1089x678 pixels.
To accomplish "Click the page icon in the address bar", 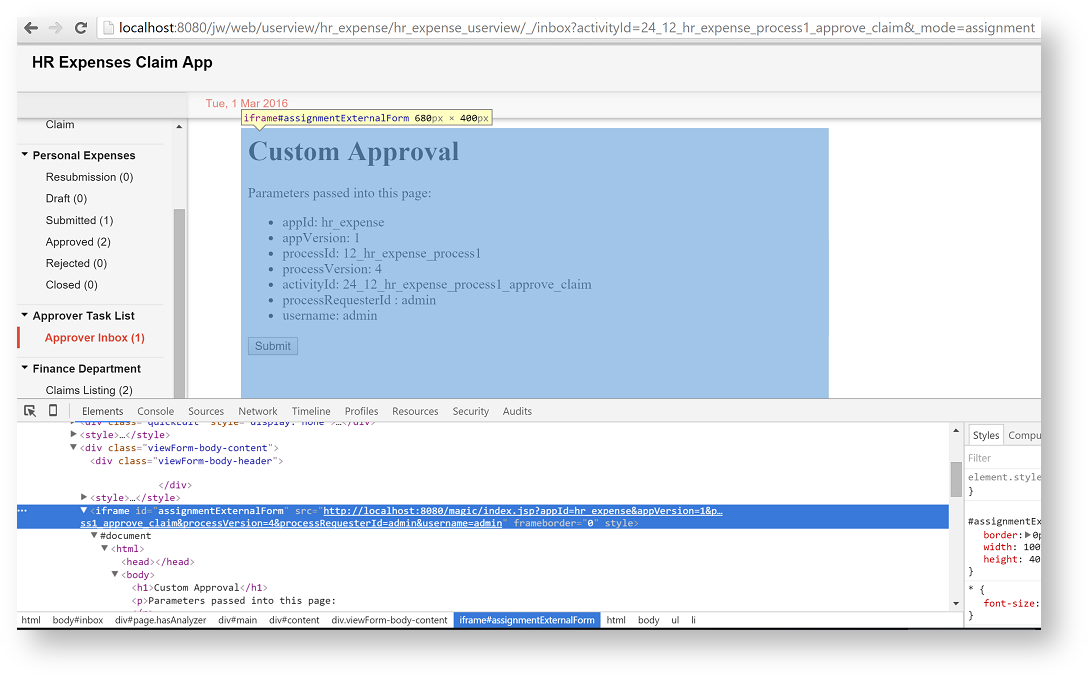I will click(x=108, y=28).
